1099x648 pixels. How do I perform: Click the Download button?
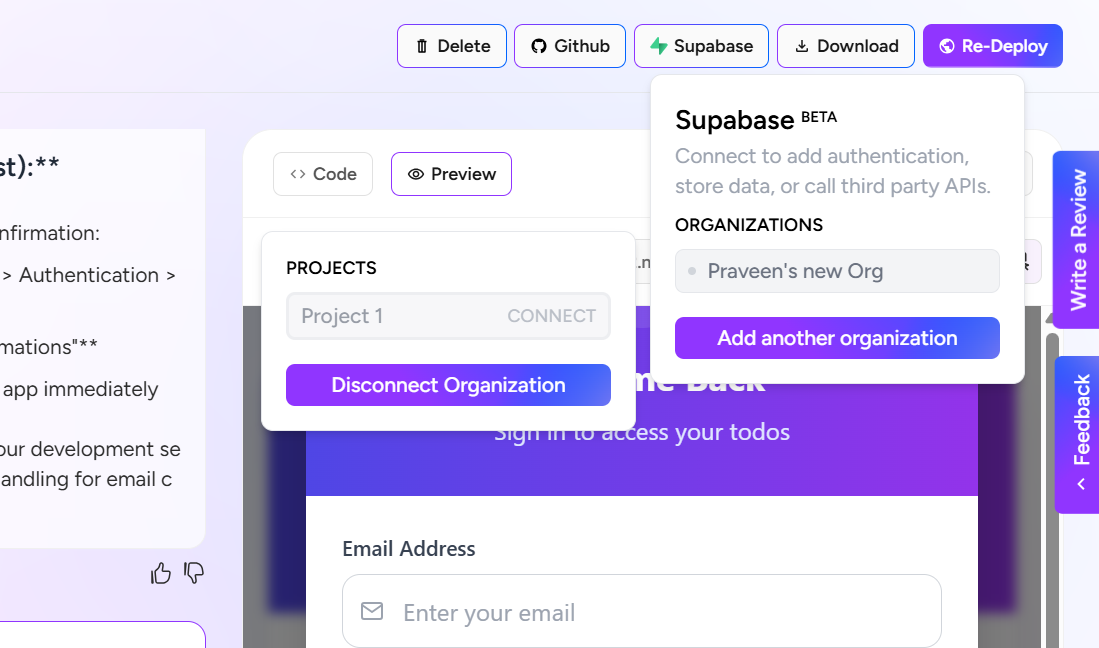click(x=845, y=46)
